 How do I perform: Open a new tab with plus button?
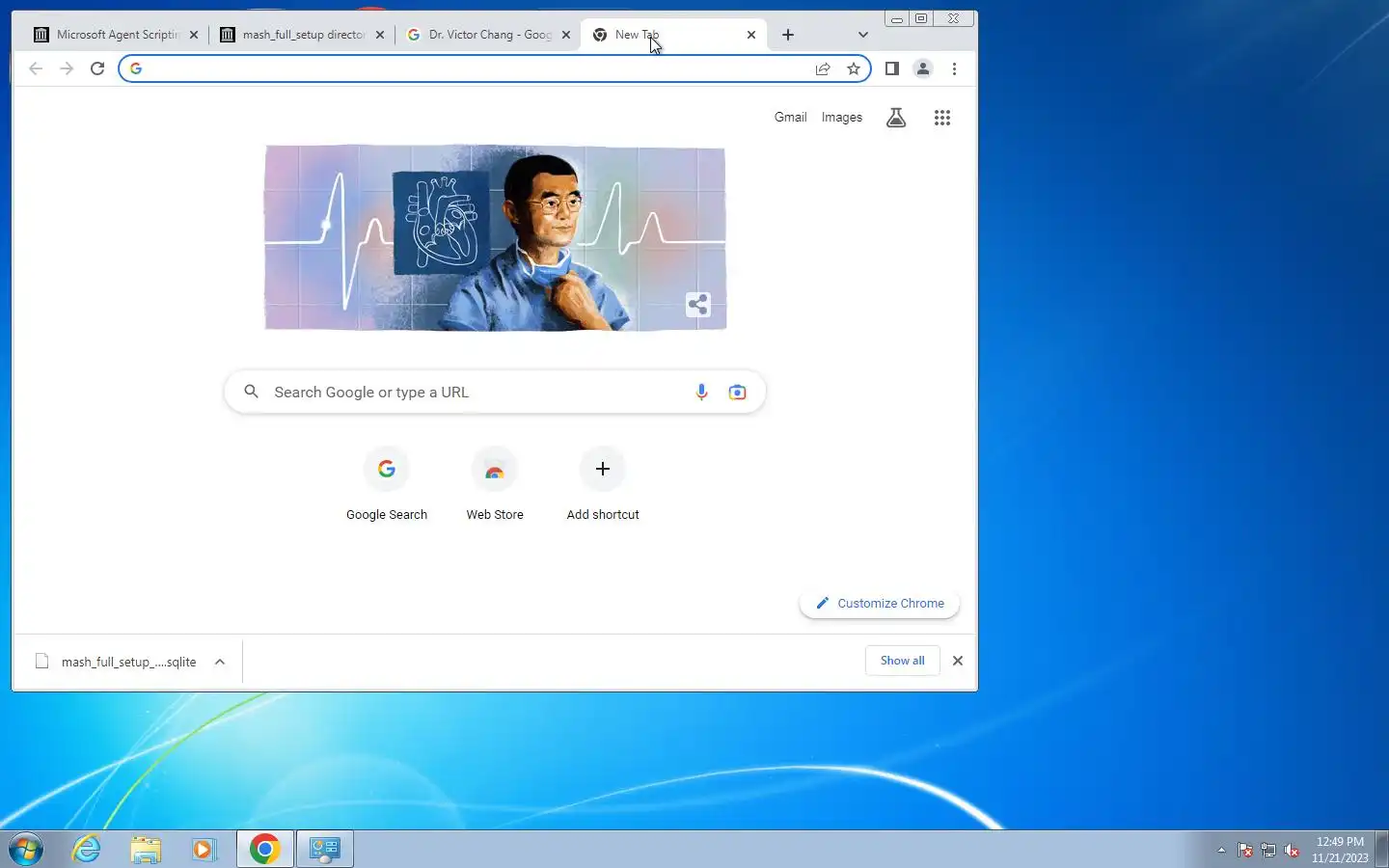click(x=788, y=35)
